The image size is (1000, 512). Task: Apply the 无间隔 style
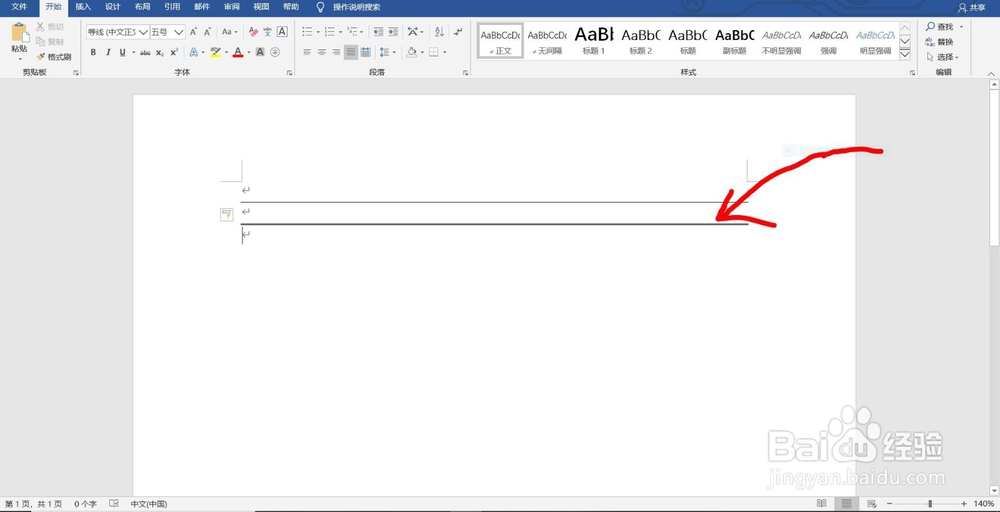(547, 41)
